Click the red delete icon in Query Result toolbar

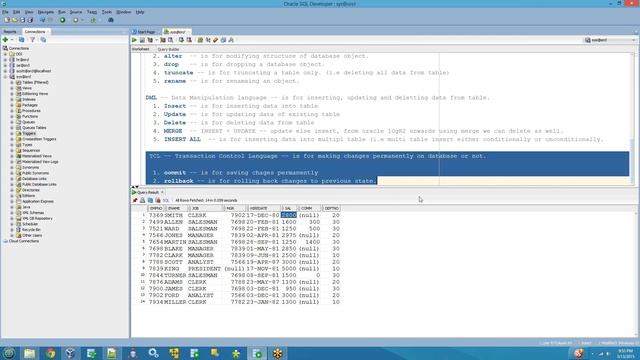[x=158, y=200]
